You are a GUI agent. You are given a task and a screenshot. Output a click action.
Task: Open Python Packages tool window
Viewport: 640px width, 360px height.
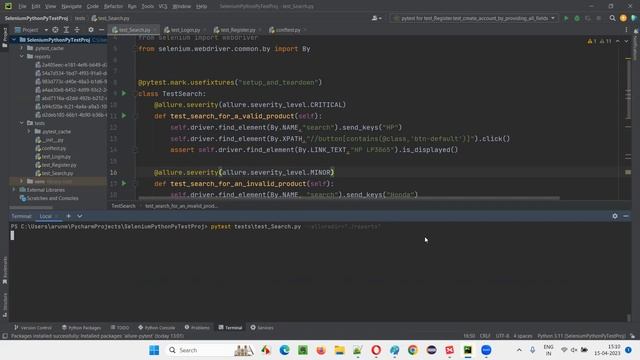pos(81,327)
